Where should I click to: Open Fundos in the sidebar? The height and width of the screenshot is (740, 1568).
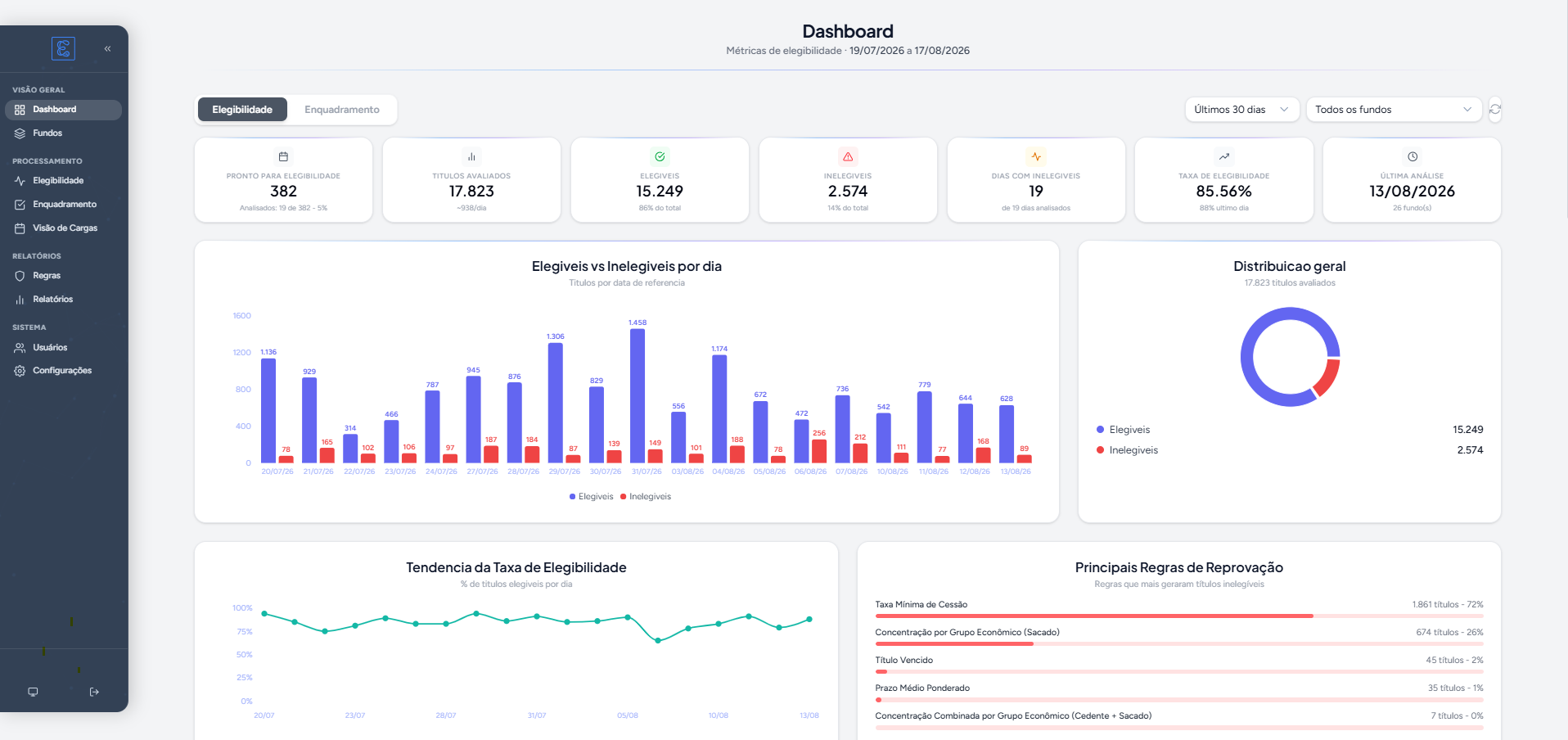click(63, 133)
